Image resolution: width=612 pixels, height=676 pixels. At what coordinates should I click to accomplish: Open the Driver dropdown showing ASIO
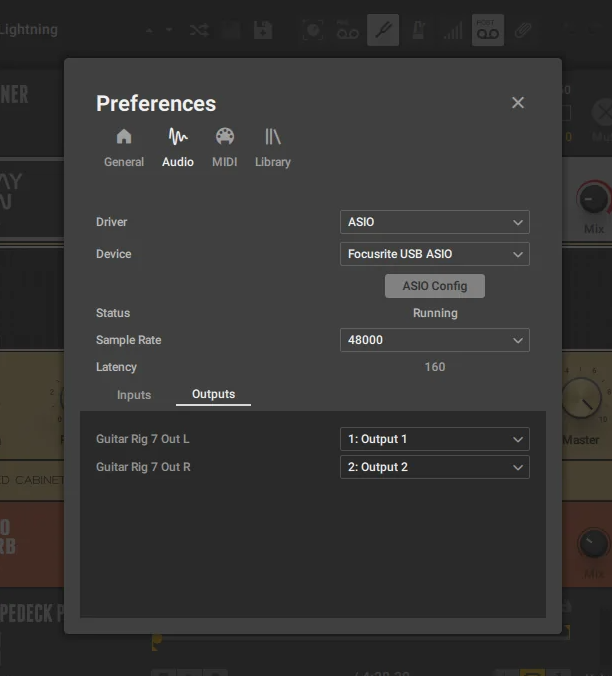click(434, 222)
